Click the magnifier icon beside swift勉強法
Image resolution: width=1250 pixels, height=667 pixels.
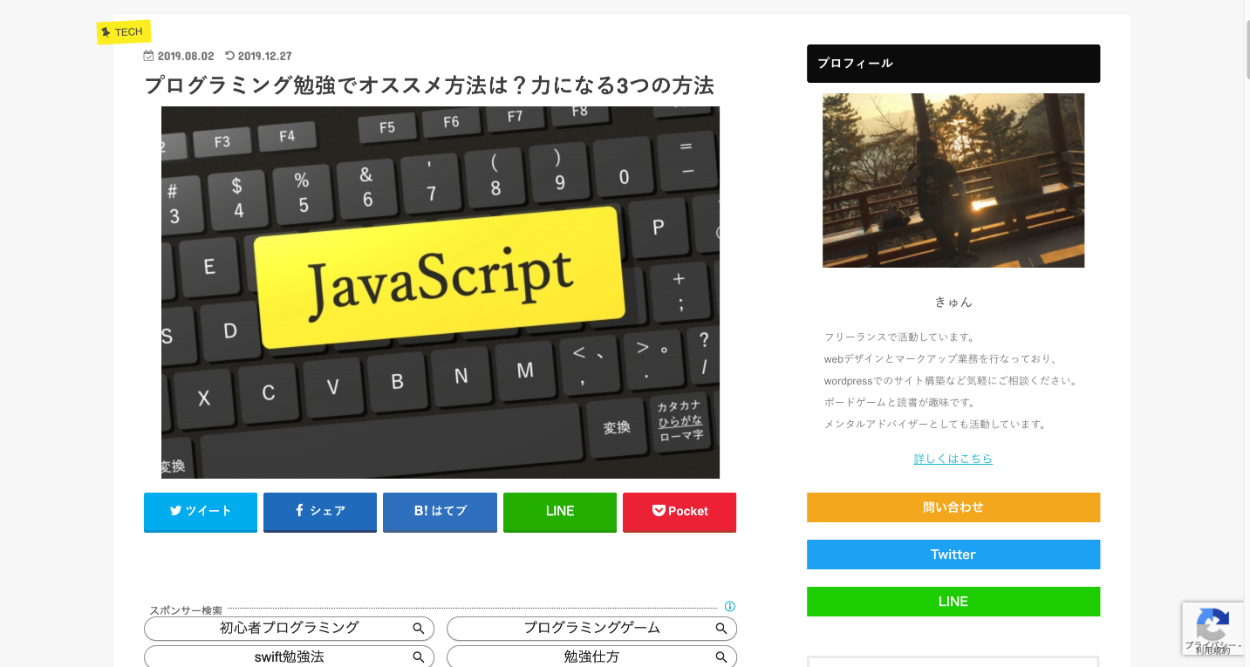[x=419, y=657]
